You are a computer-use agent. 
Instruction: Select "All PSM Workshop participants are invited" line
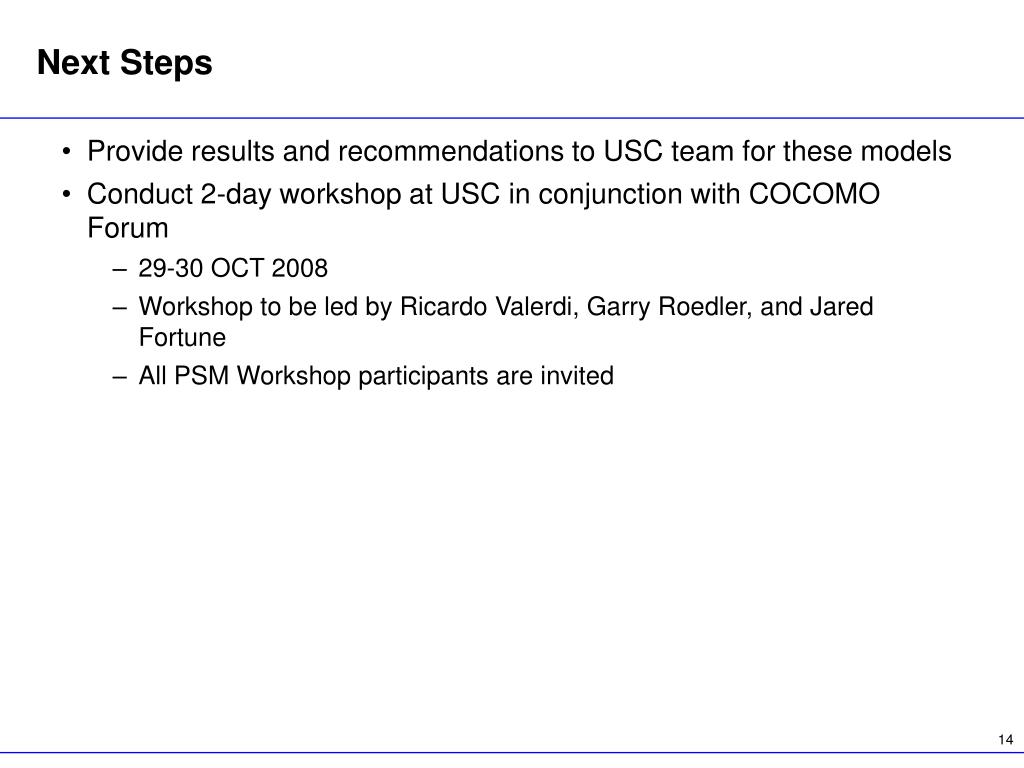coord(376,376)
